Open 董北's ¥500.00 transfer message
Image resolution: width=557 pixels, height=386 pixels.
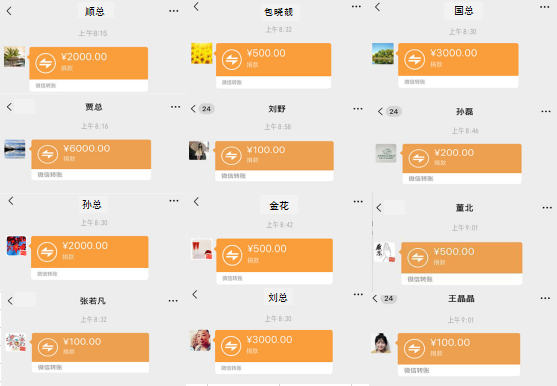(x=461, y=263)
